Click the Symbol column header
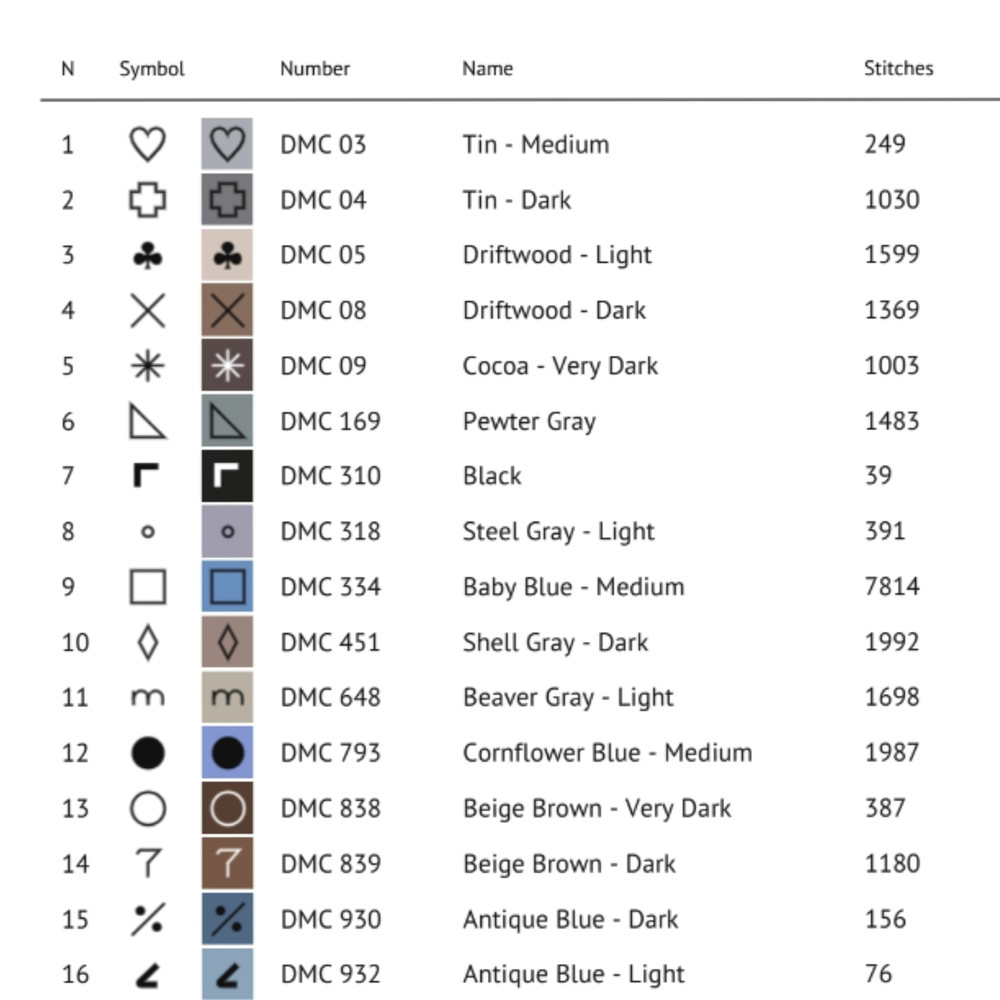The image size is (1000, 1000). (x=152, y=69)
